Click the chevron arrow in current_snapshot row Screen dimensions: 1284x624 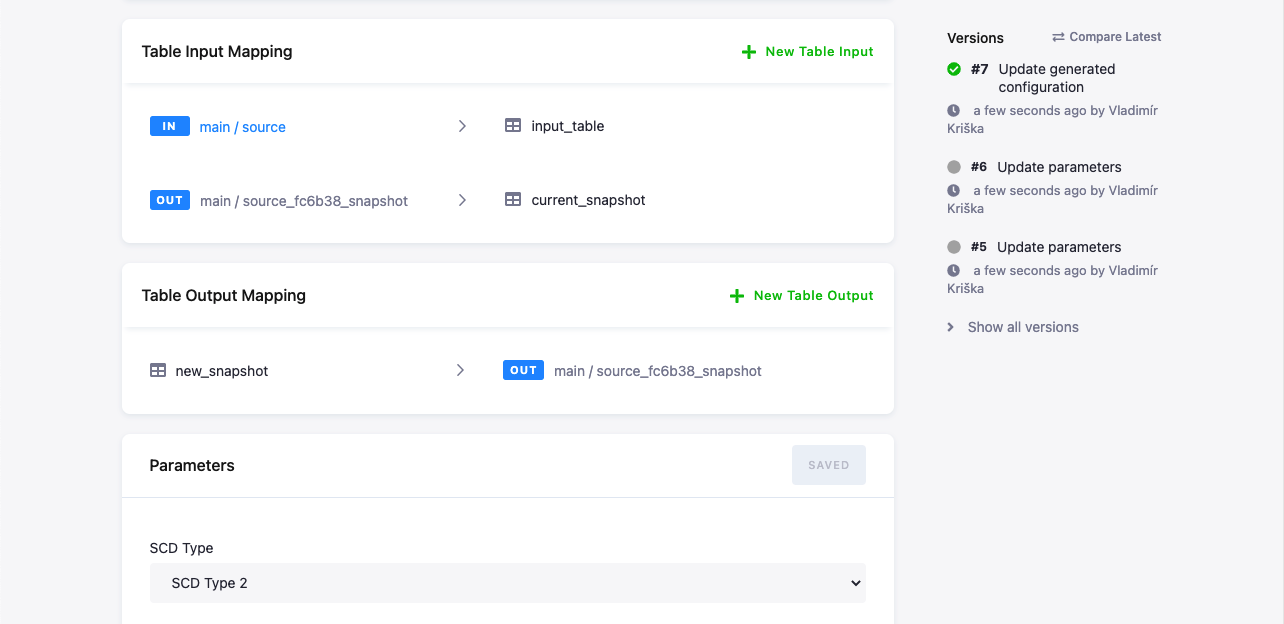point(462,200)
